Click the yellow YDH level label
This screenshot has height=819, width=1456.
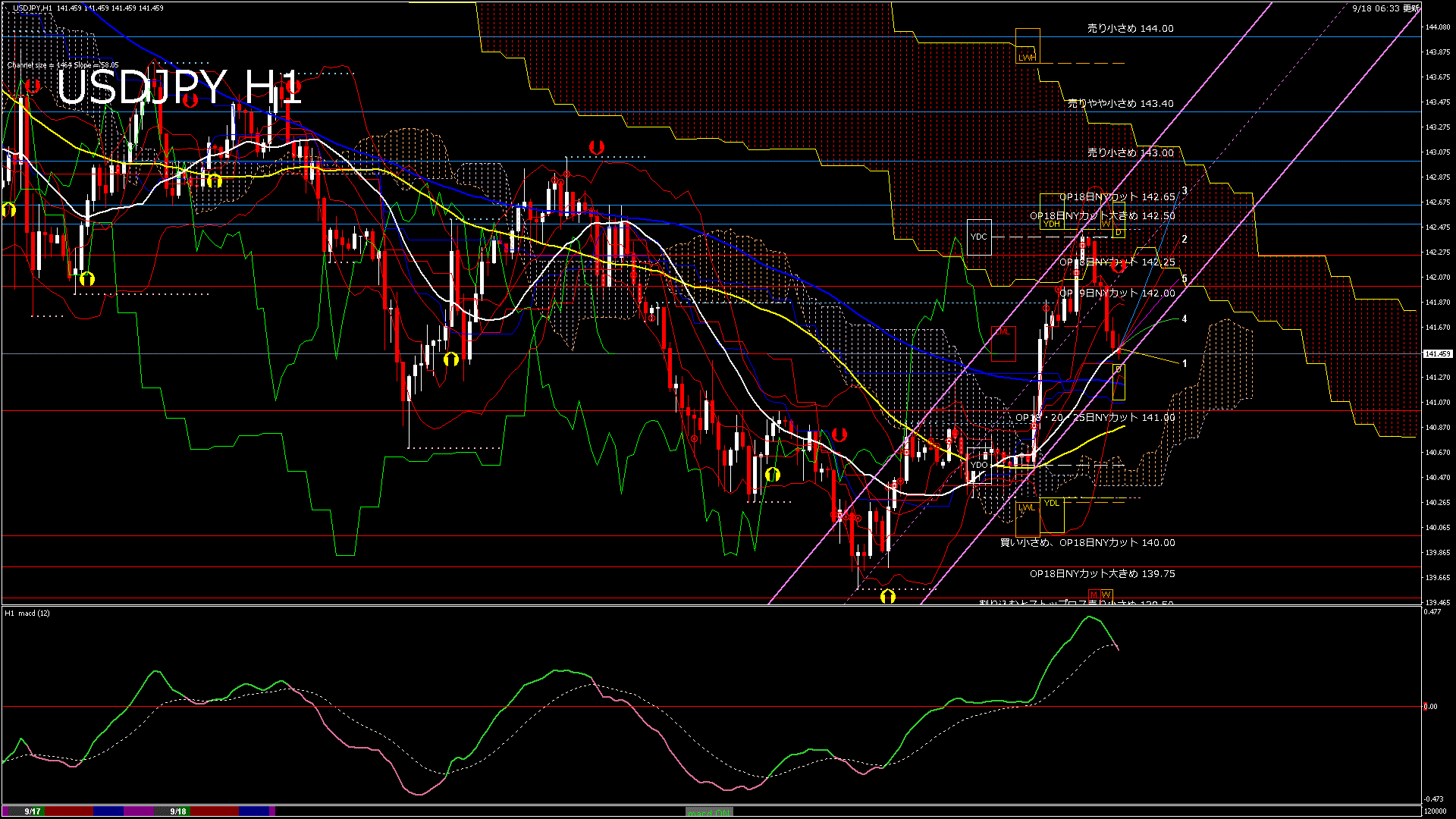[1051, 224]
